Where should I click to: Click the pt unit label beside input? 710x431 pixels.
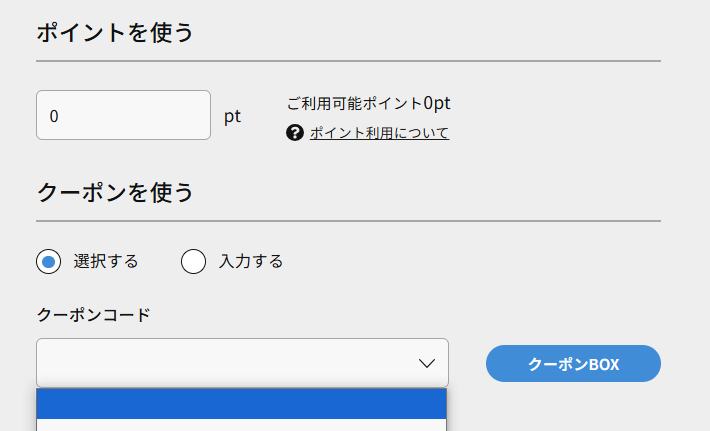(x=232, y=116)
